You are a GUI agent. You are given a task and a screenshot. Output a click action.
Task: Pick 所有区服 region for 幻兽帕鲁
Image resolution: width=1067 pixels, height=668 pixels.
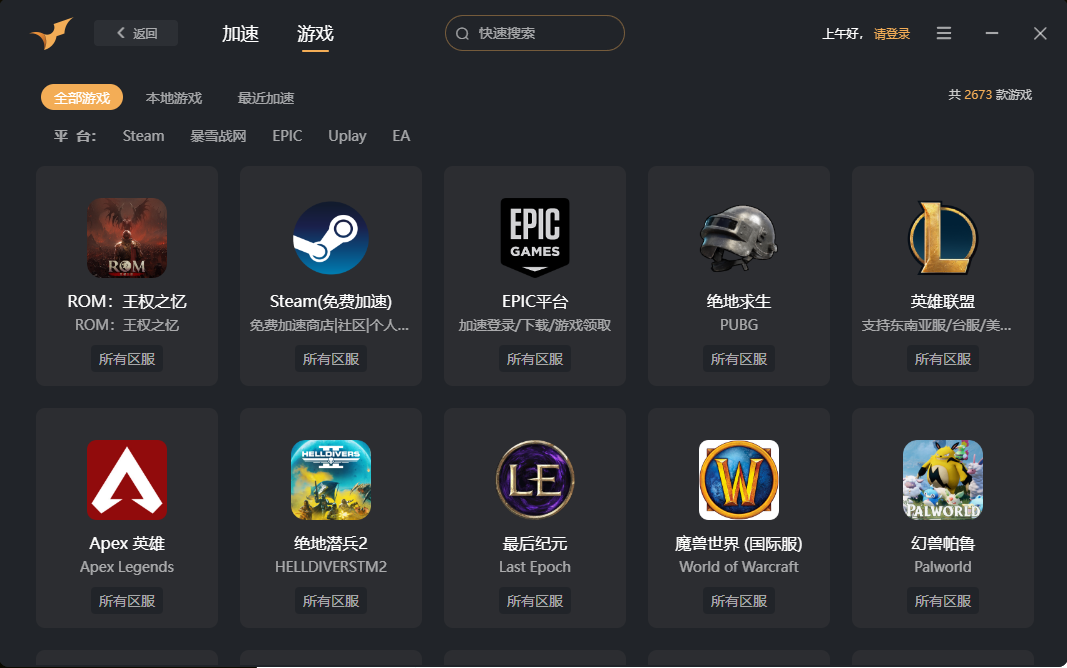coord(942,601)
